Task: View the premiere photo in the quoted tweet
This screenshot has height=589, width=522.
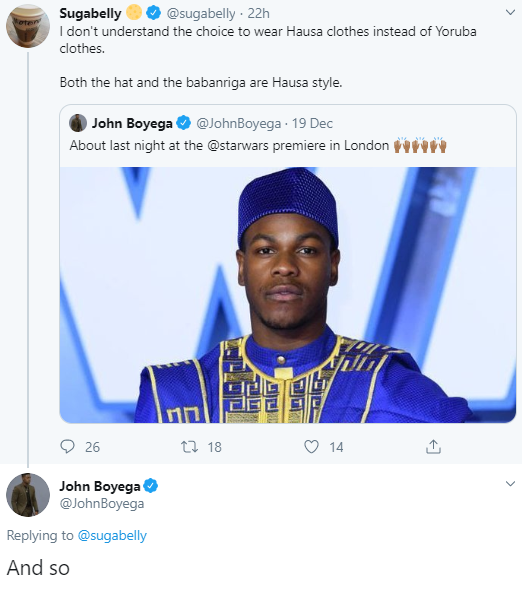Action: click(x=288, y=295)
